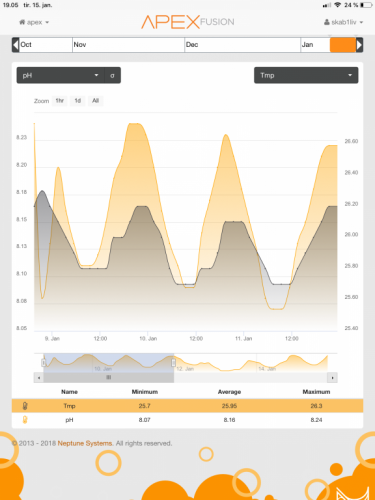The image size is (375, 500).
Task: Expand the apex home menu
Action: (34, 22)
